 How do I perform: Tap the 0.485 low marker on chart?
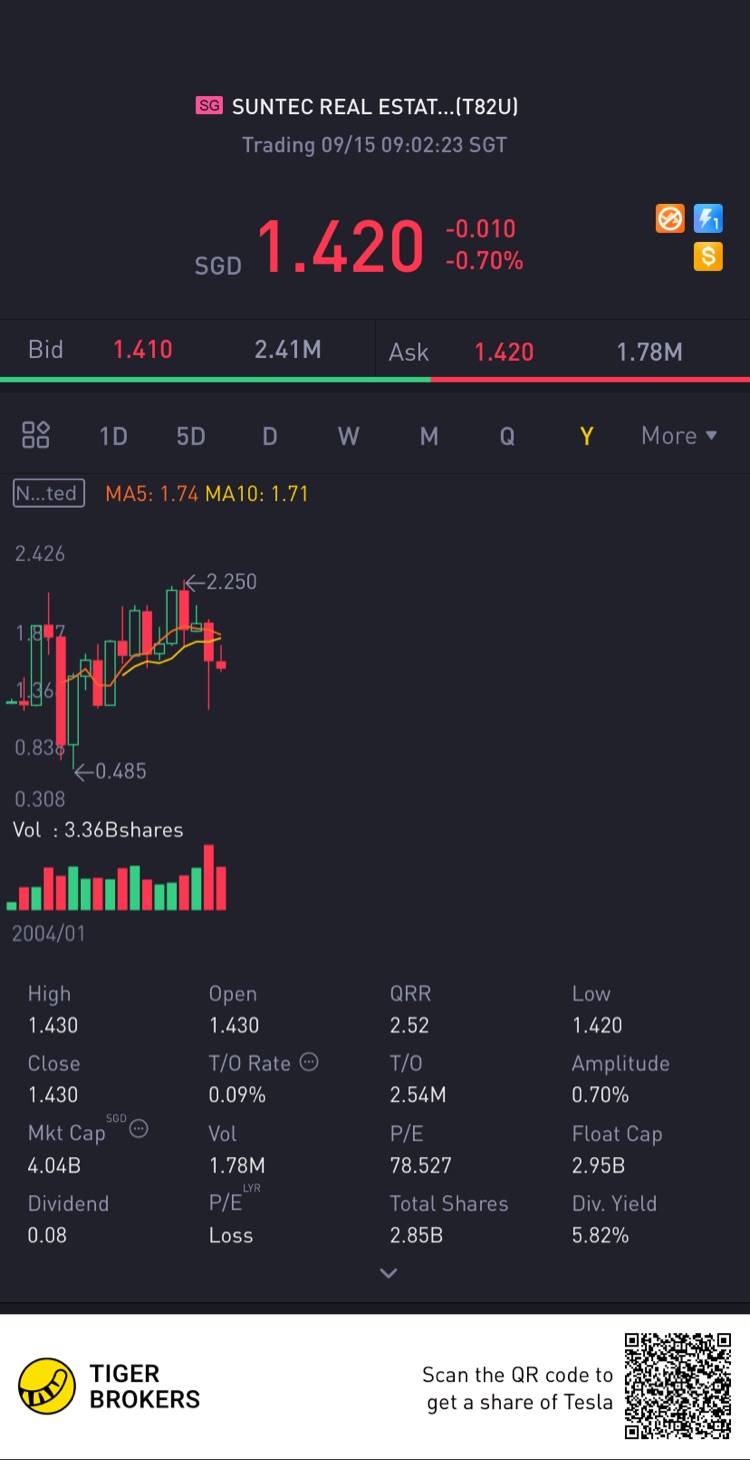(111, 771)
